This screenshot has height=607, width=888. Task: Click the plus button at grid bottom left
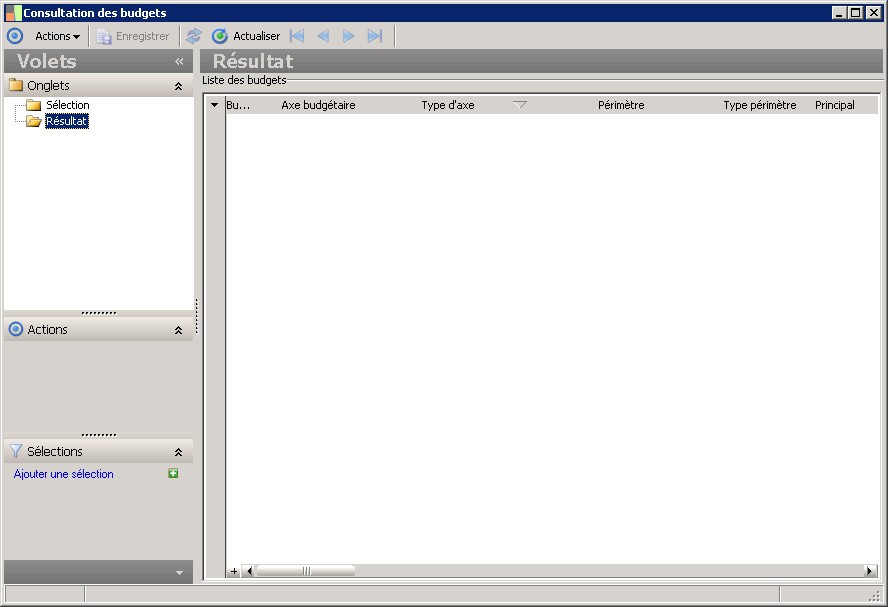234,571
